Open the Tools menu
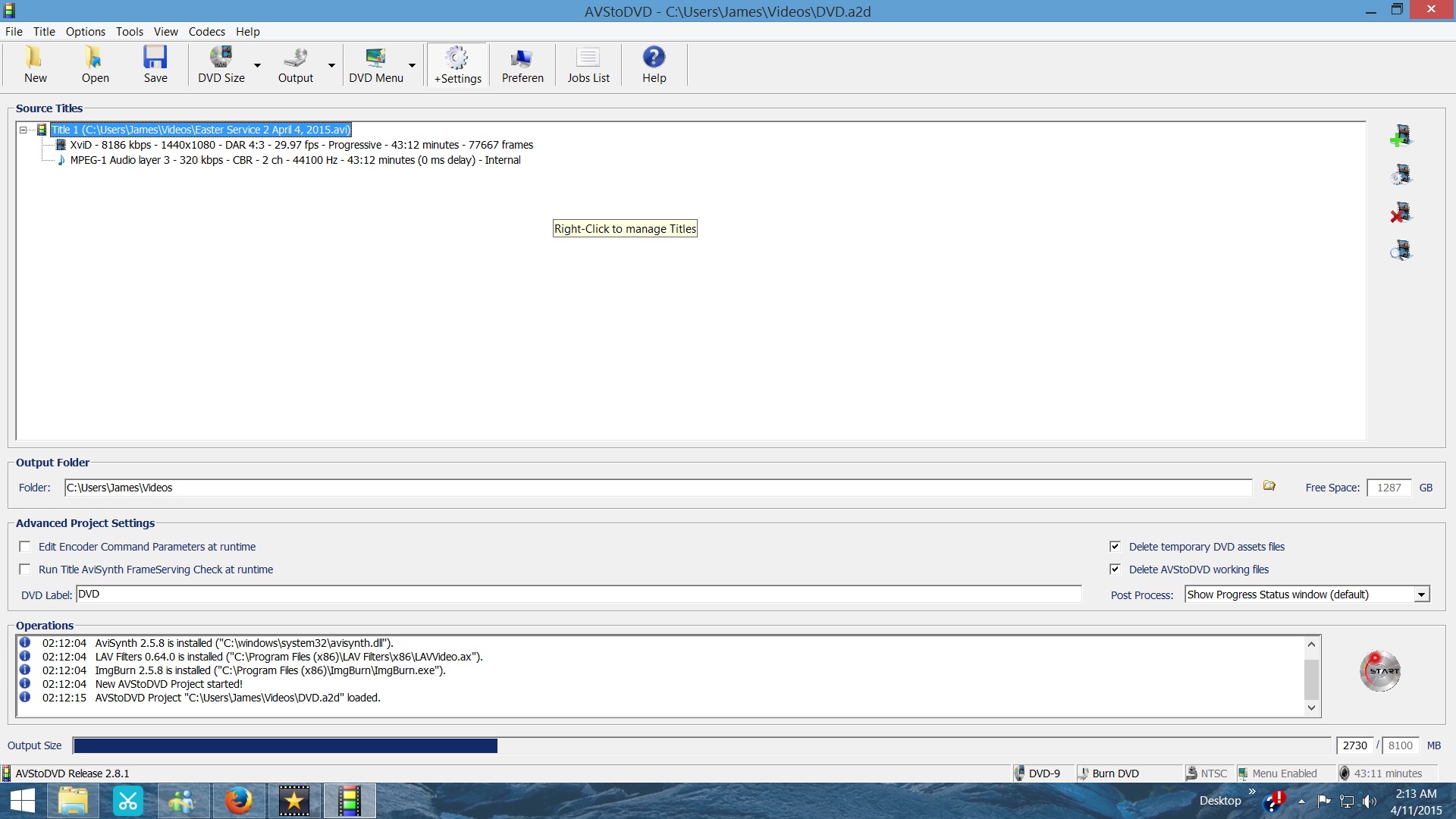1456x819 pixels. click(x=130, y=31)
